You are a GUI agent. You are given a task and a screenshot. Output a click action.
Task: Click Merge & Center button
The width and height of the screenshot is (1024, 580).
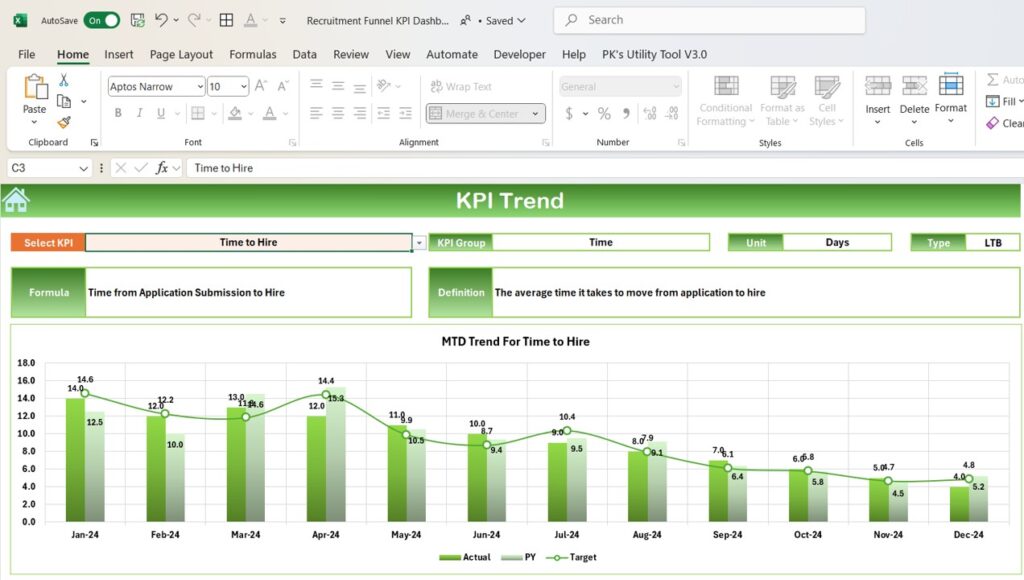476,114
